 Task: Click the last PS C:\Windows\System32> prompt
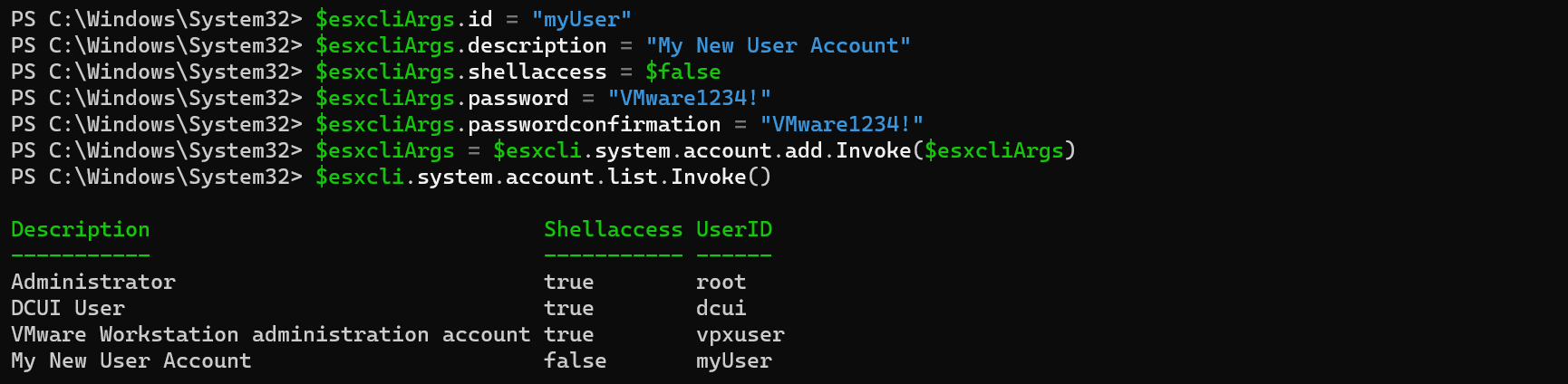point(156,177)
